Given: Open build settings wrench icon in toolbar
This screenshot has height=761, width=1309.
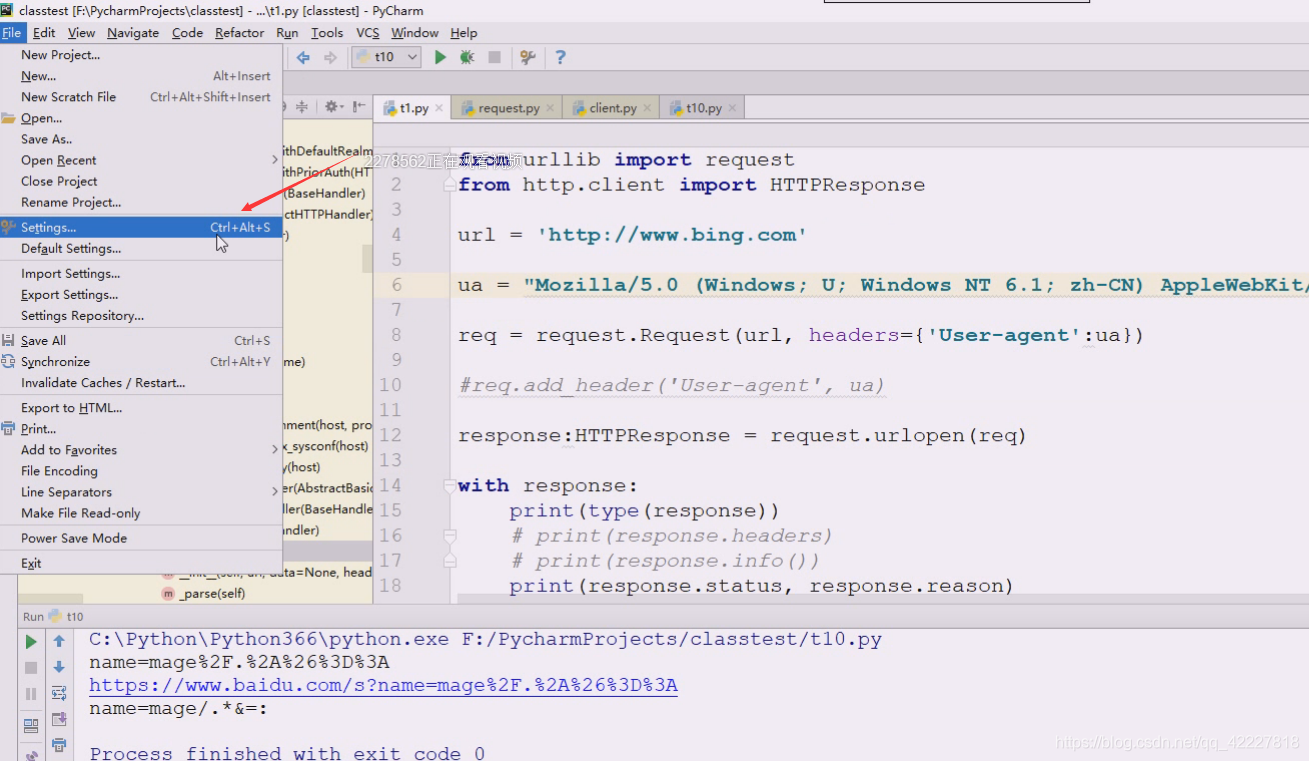Looking at the screenshot, I should [528, 57].
